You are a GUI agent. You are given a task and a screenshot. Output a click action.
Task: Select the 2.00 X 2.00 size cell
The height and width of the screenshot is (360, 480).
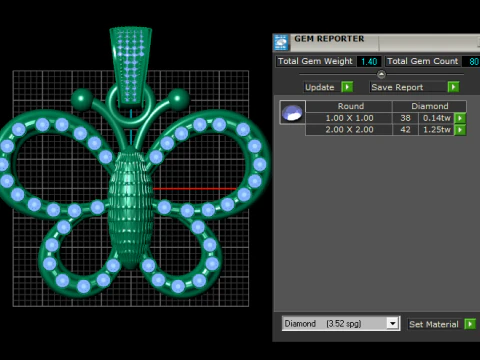point(349,130)
